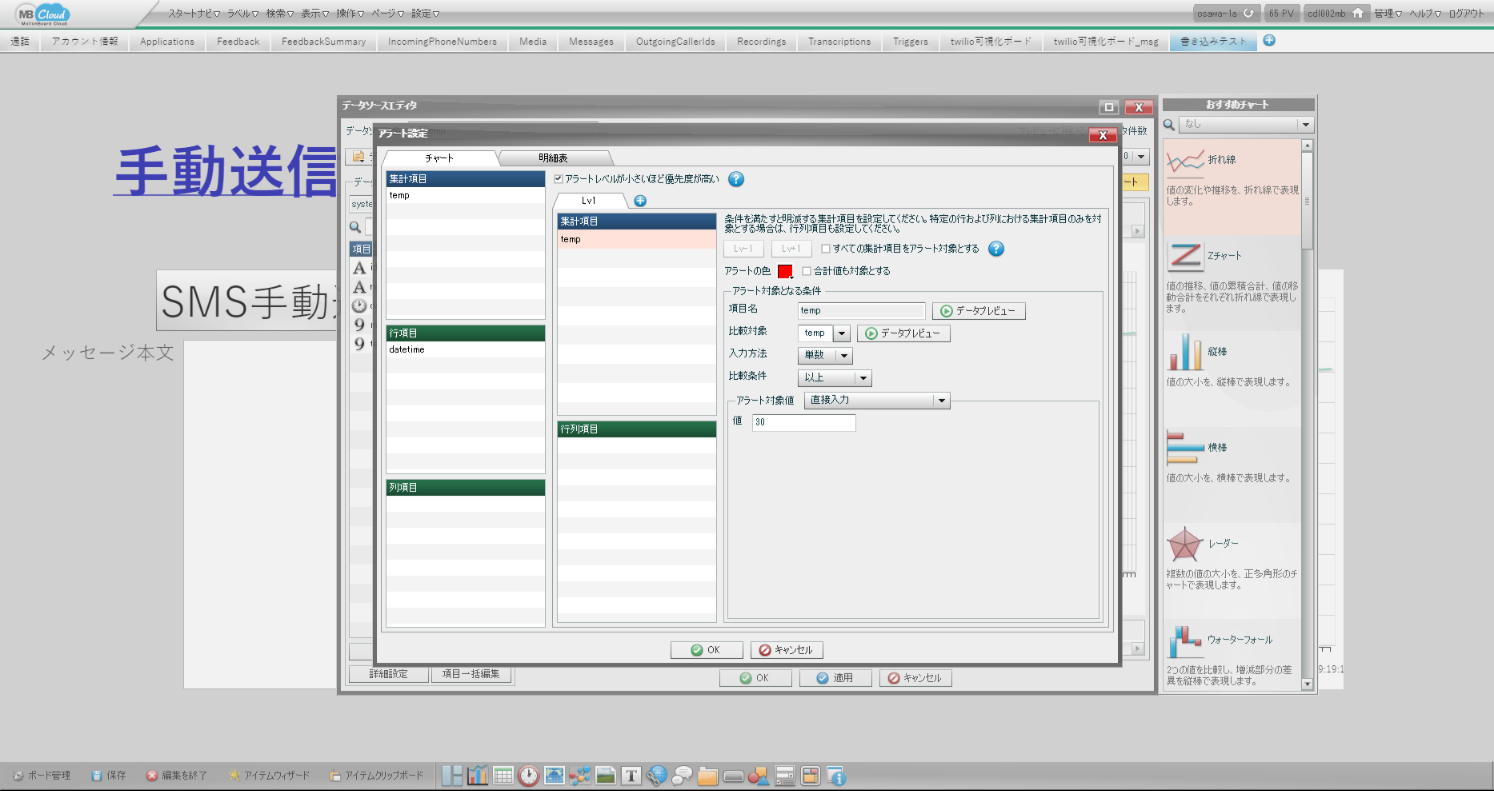Add an input form item from bottom toolbar

pos(785,775)
